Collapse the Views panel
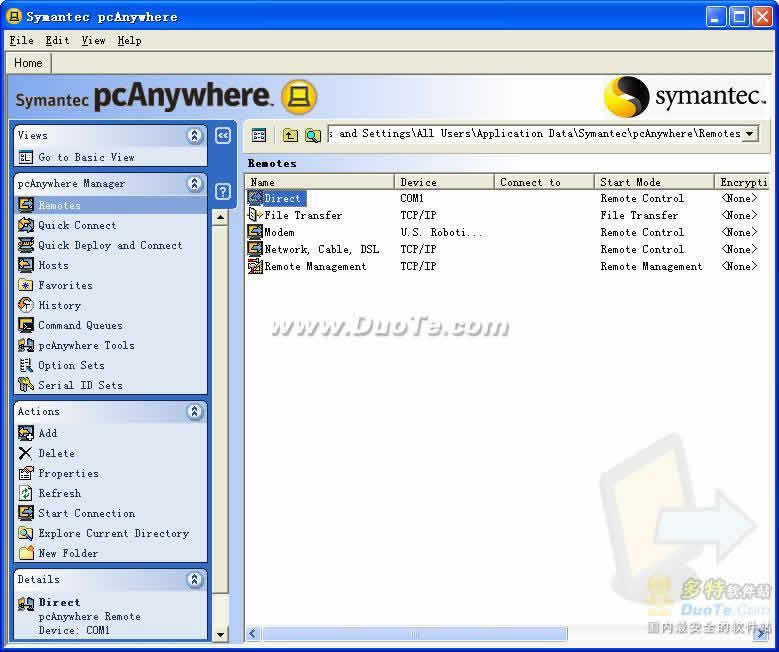The height and width of the screenshot is (652, 779). click(x=195, y=135)
